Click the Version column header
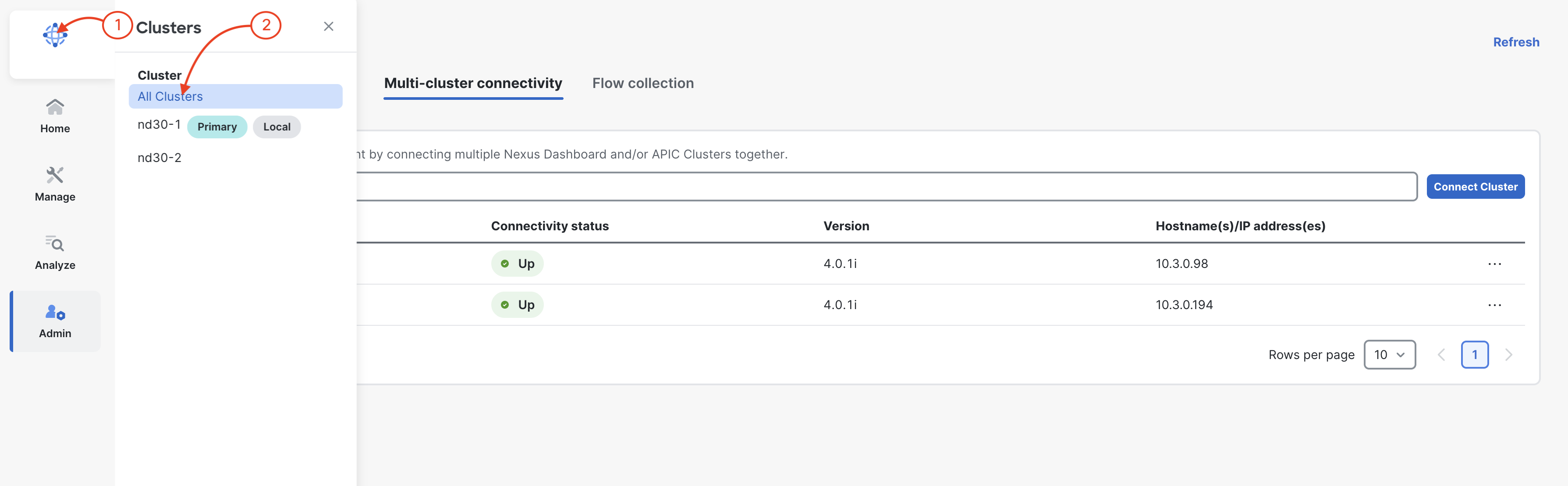Image resolution: width=1568 pixels, height=486 pixels. (x=846, y=226)
